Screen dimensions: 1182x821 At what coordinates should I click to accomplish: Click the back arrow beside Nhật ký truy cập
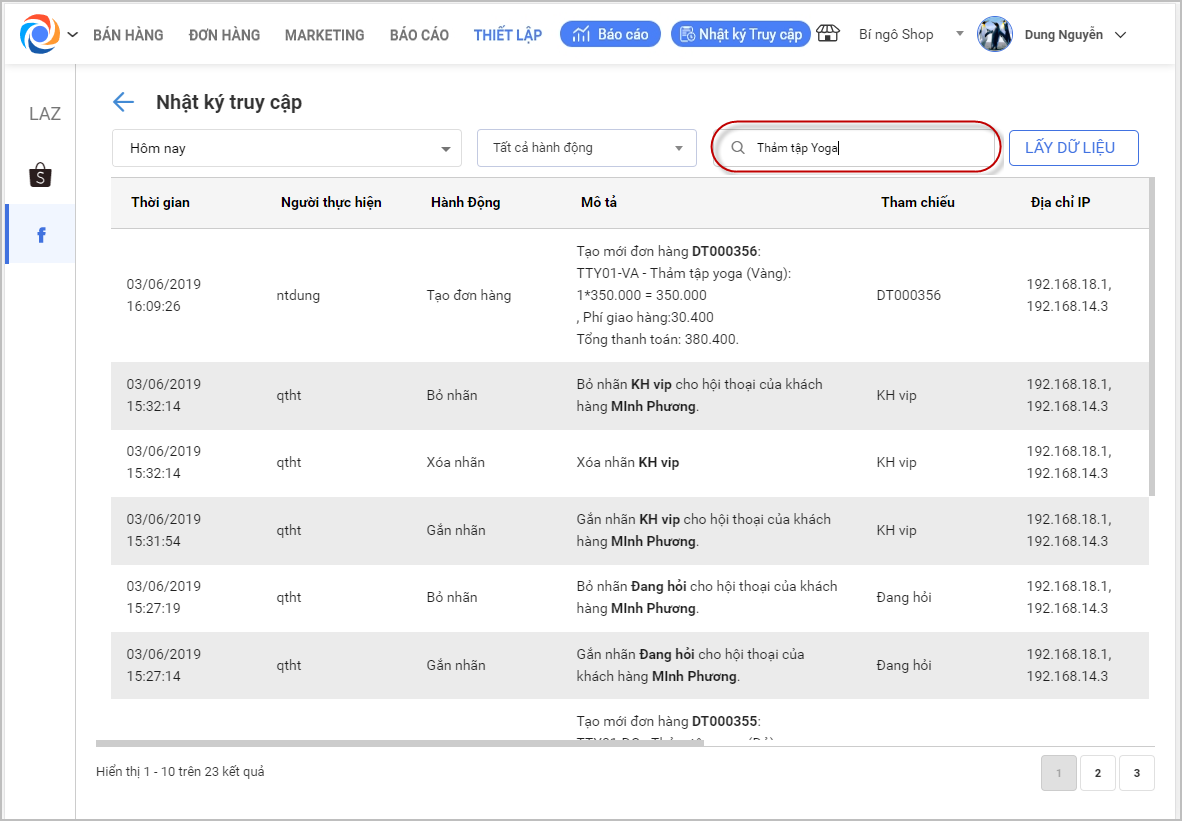pos(123,102)
